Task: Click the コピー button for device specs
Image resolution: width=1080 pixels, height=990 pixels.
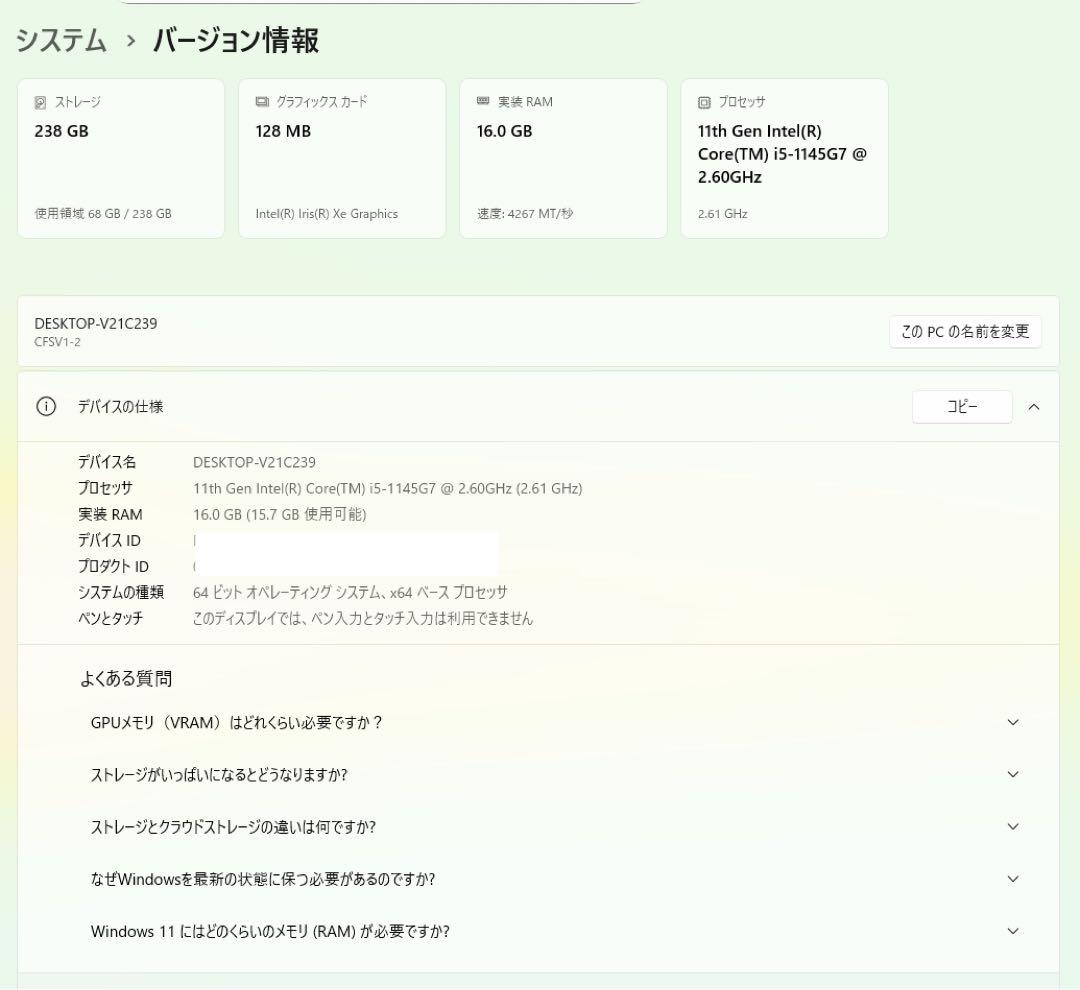Action: click(x=962, y=407)
